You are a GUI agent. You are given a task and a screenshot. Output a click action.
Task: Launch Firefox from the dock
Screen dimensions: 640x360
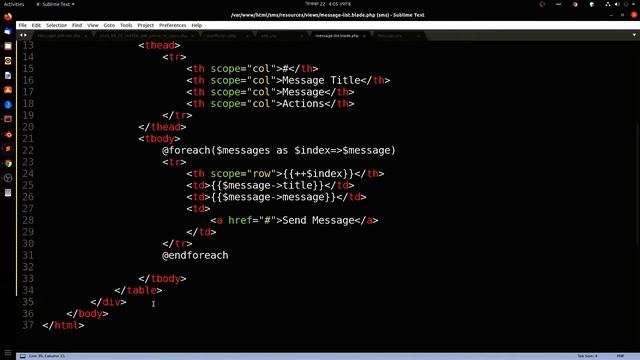[x=8, y=17]
